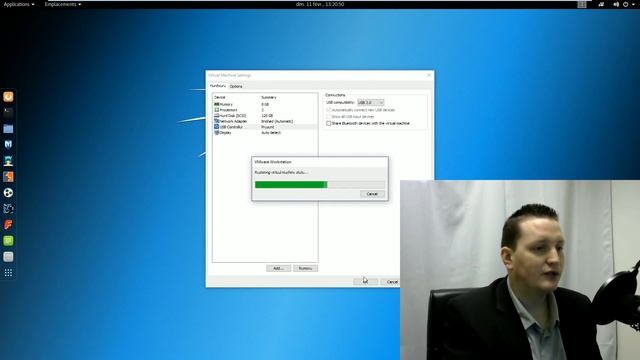Open the orange browser icon in the dock
This screenshot has width=640, height=360.
point(8,97)
